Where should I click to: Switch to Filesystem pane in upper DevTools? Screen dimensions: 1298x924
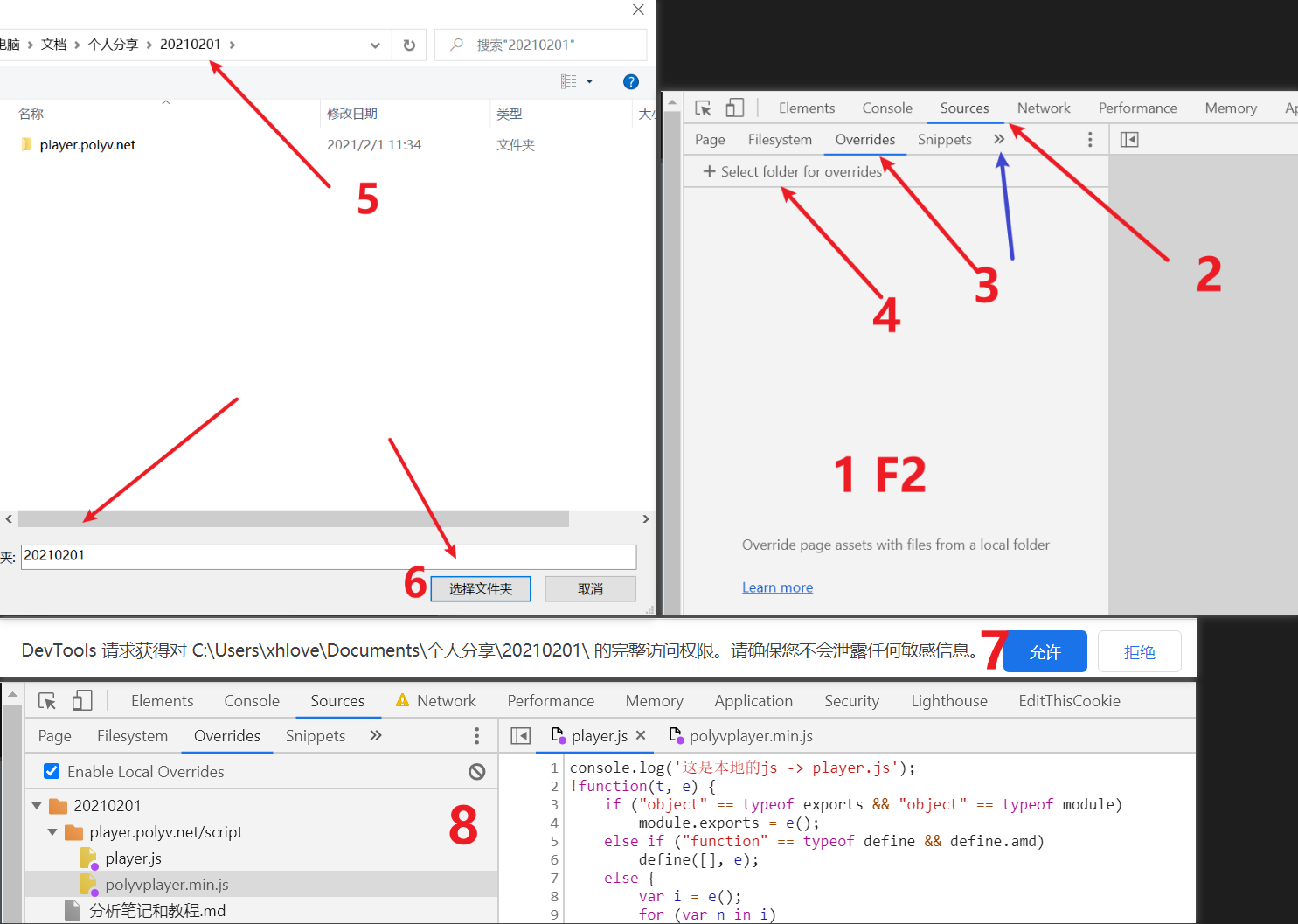tap(780, 140)
